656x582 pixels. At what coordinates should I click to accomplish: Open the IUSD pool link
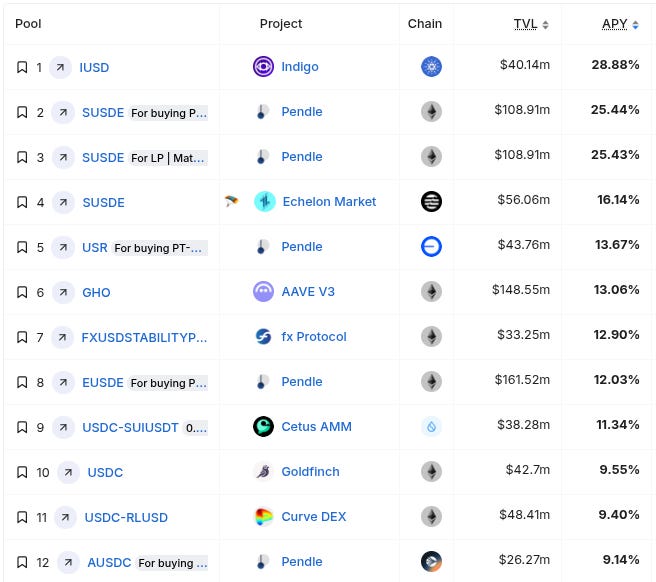pyautogui.click(x=94, y=67)
